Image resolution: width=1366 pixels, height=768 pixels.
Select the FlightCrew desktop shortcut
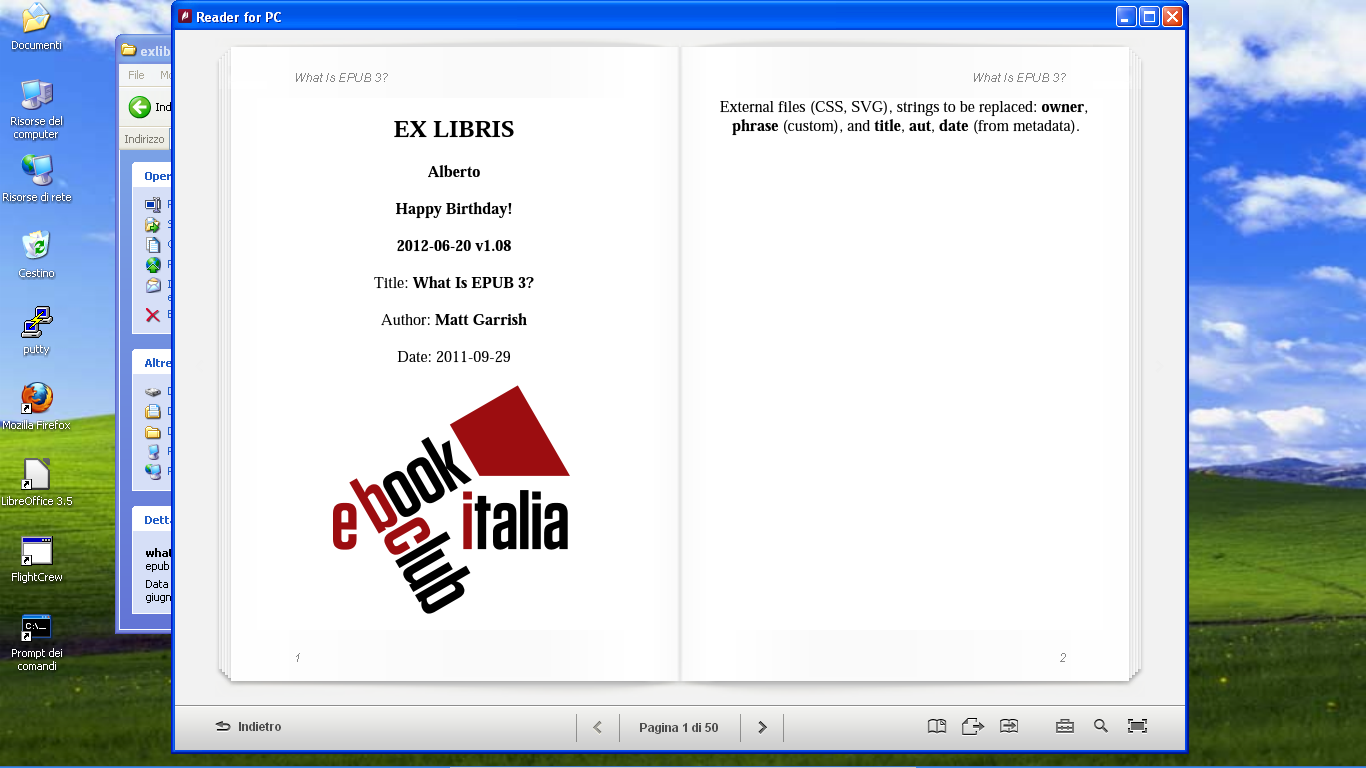[37, 558]
